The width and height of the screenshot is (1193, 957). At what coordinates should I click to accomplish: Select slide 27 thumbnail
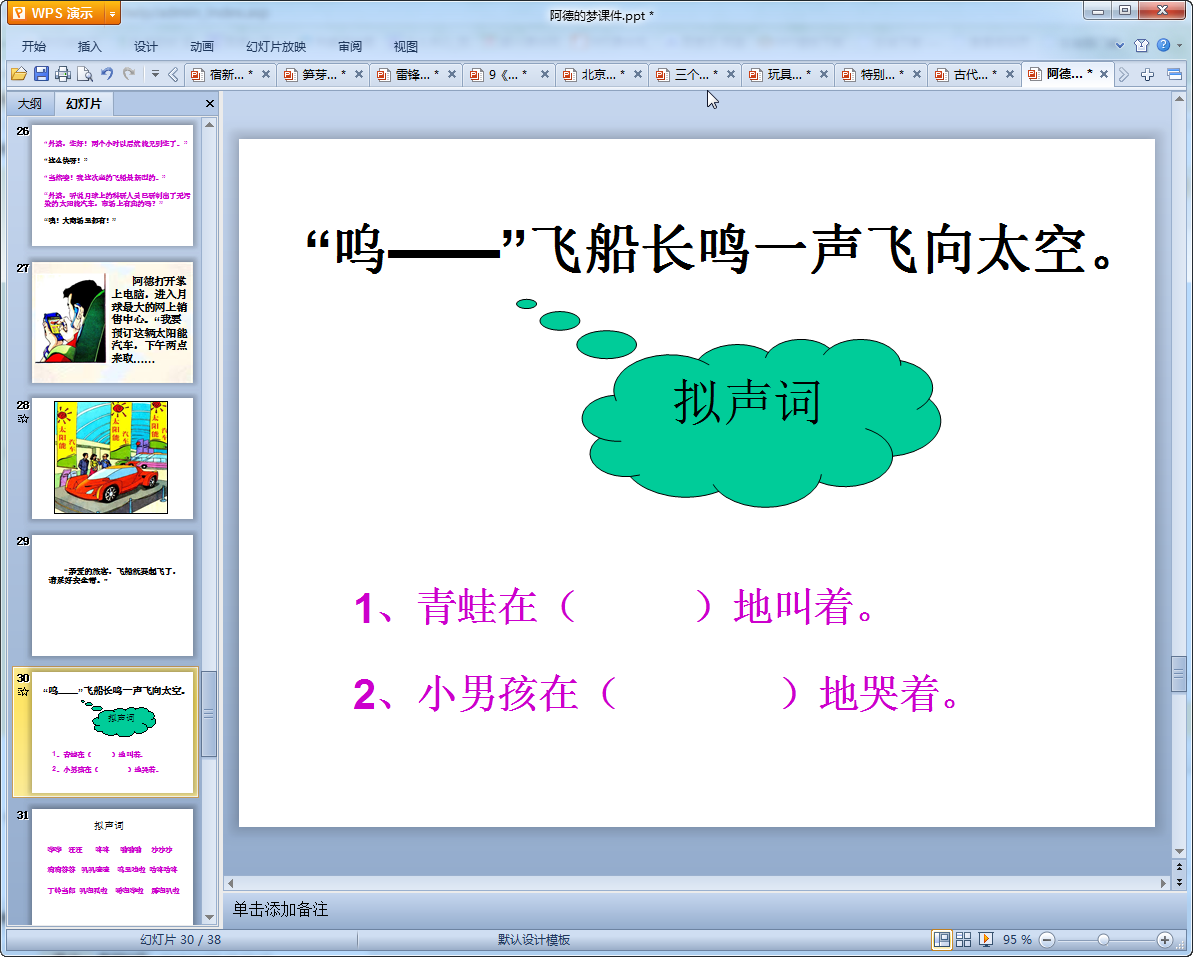pos(113,322)
